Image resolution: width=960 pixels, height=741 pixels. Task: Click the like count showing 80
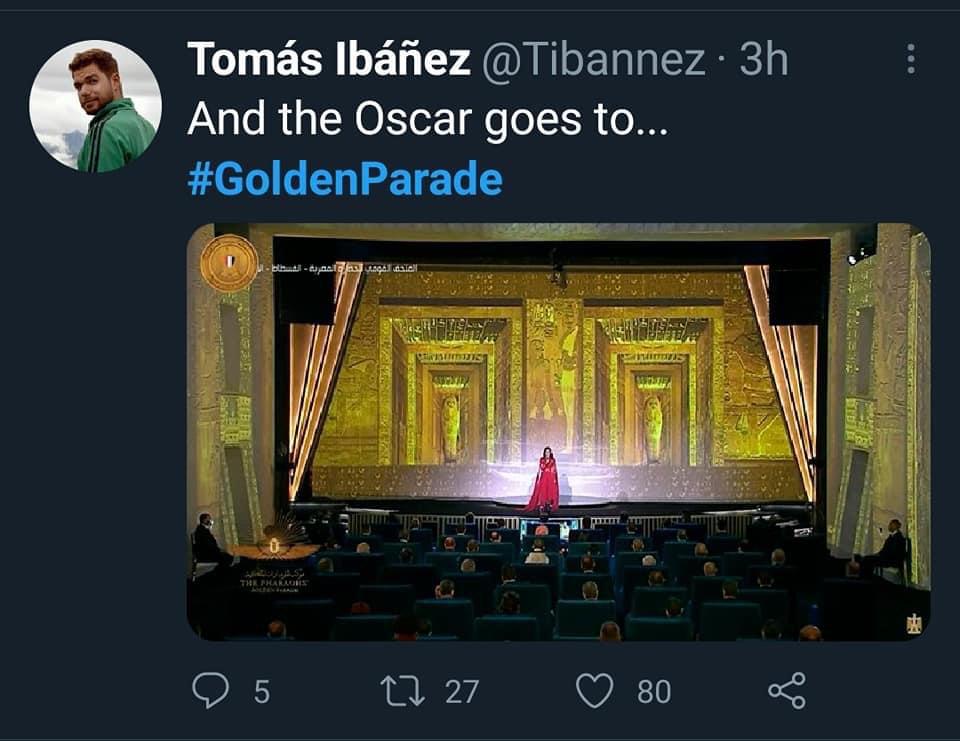(654, 692)
